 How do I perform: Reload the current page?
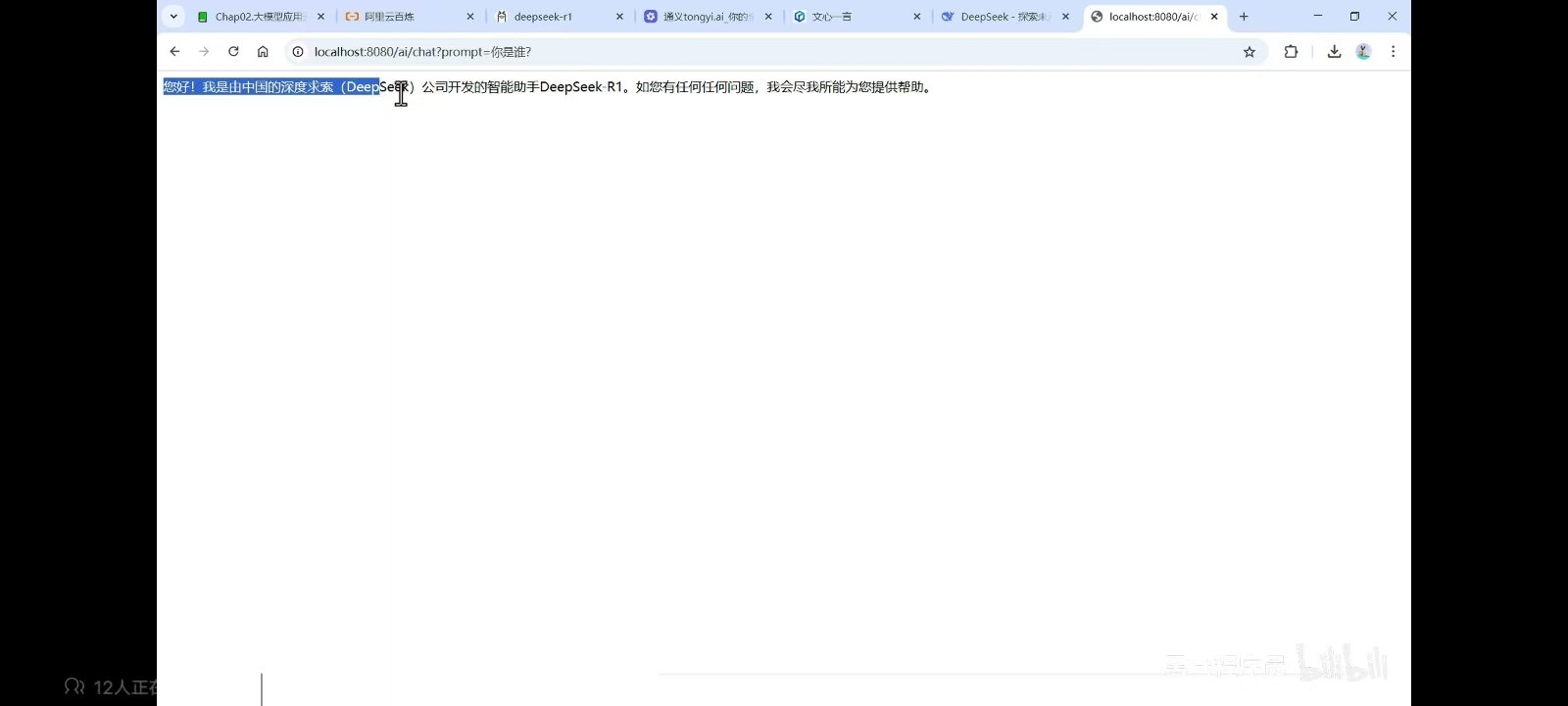point(233,52)
